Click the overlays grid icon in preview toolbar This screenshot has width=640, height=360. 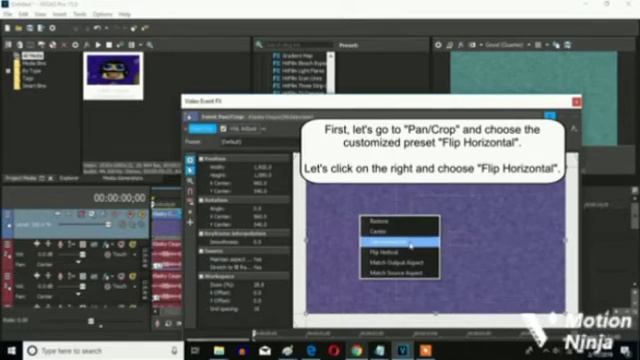point(538,45)
